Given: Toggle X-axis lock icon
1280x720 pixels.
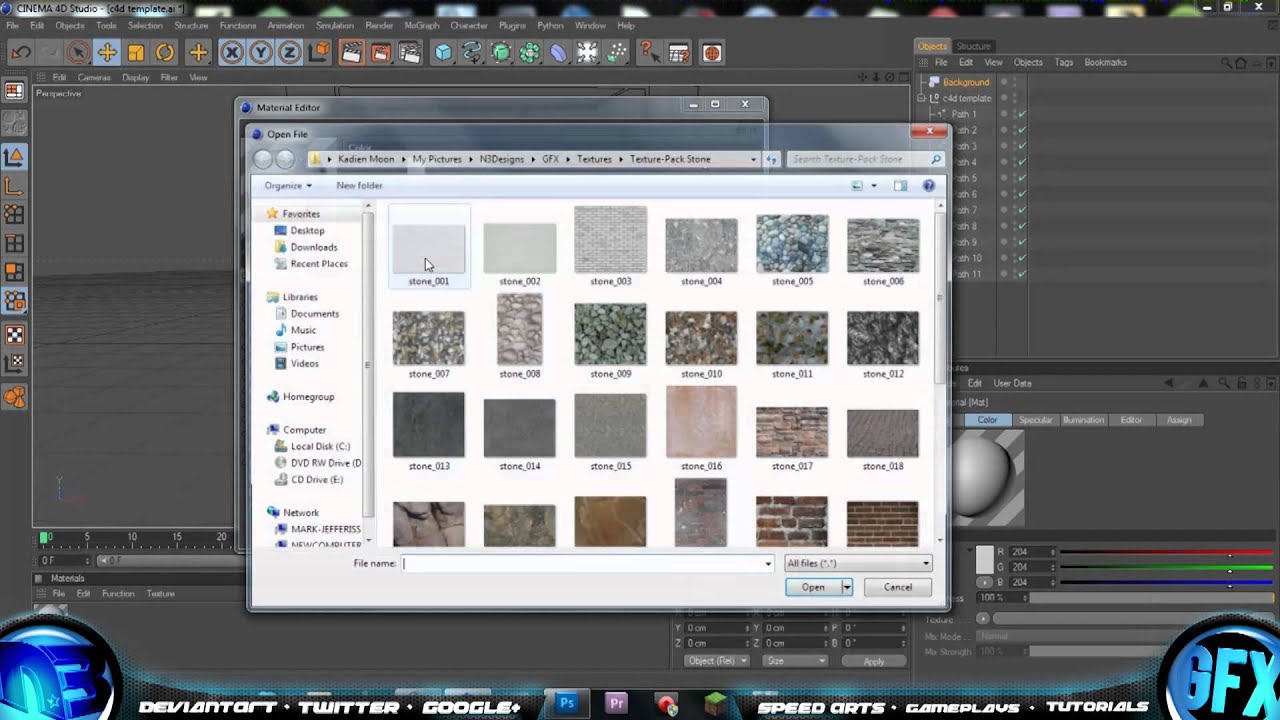Looking at the screenshot, I should pyautogui.click(x=232, y=53).
